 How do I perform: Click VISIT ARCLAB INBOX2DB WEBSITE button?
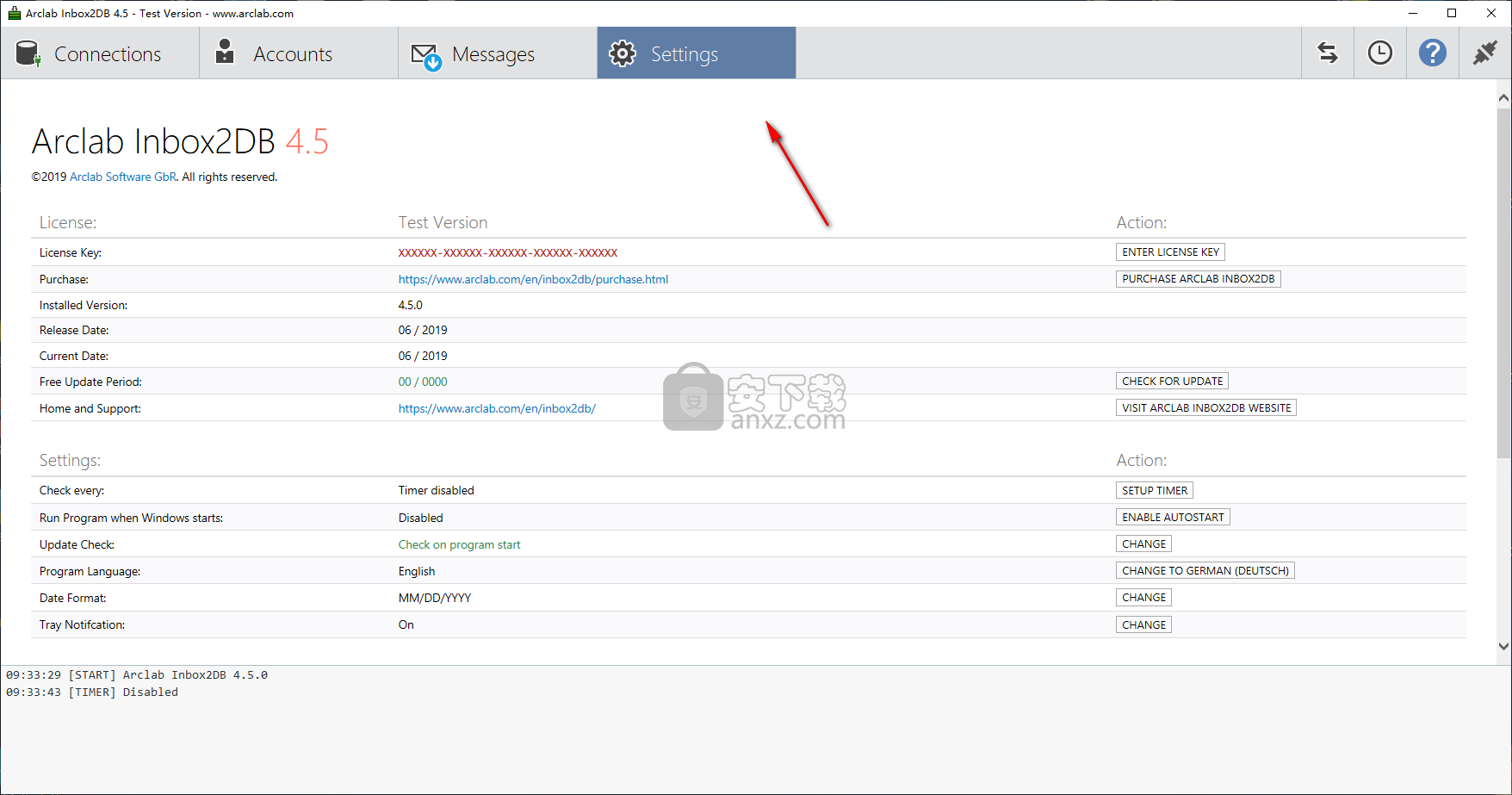coord(1206,408)
